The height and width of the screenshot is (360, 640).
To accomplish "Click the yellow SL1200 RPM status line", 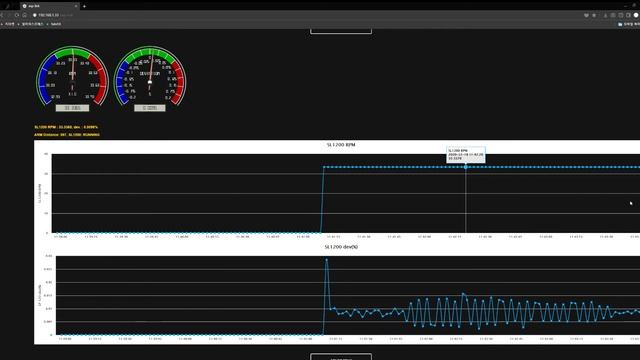I will [66, 127].
